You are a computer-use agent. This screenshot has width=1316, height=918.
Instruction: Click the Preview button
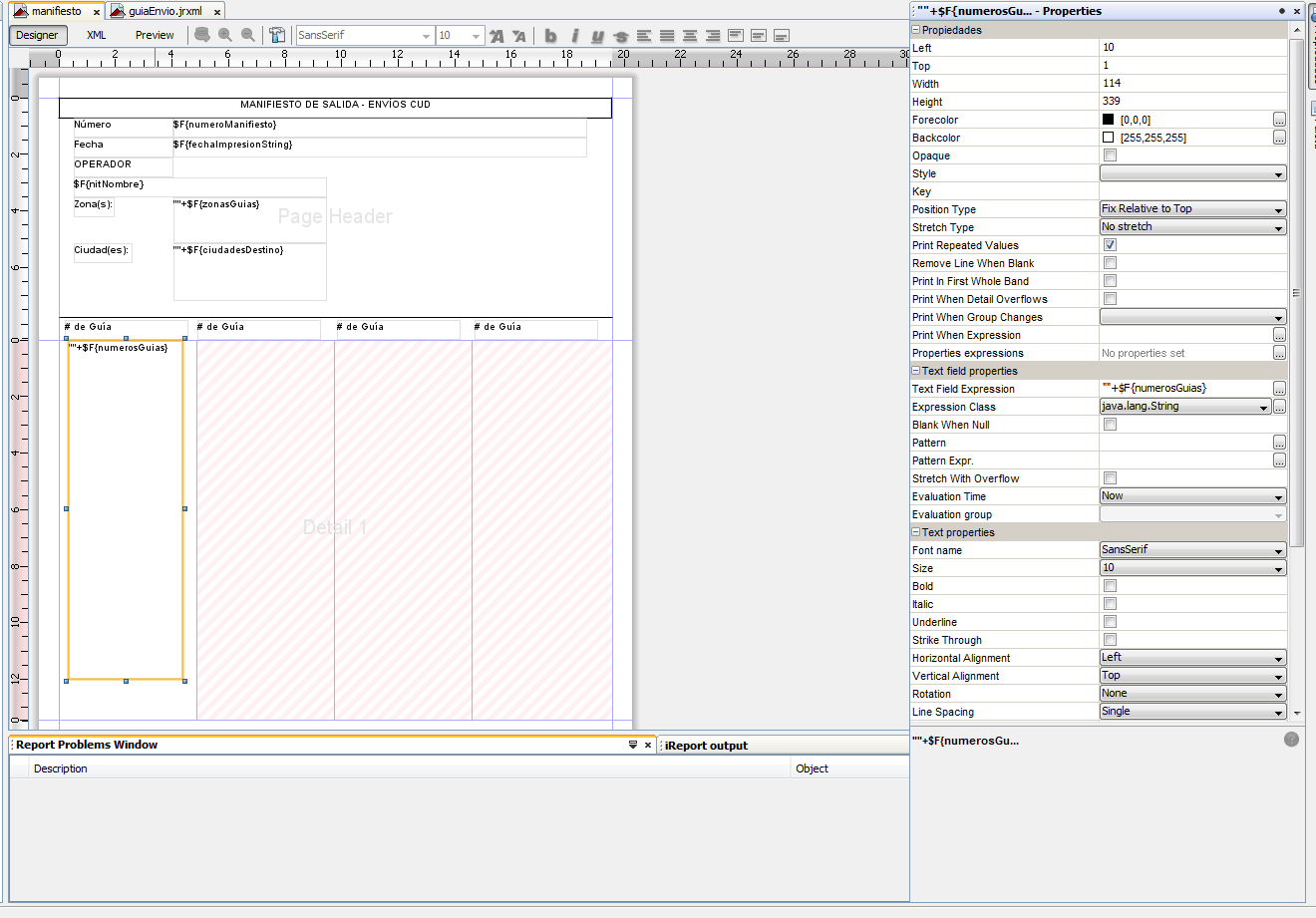click(x=155, y=34)
